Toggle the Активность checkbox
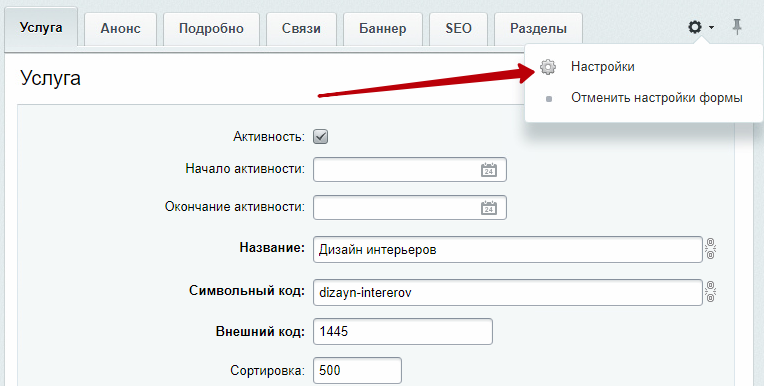The width and height of the screenshot is (764, 386). (321, 136)
